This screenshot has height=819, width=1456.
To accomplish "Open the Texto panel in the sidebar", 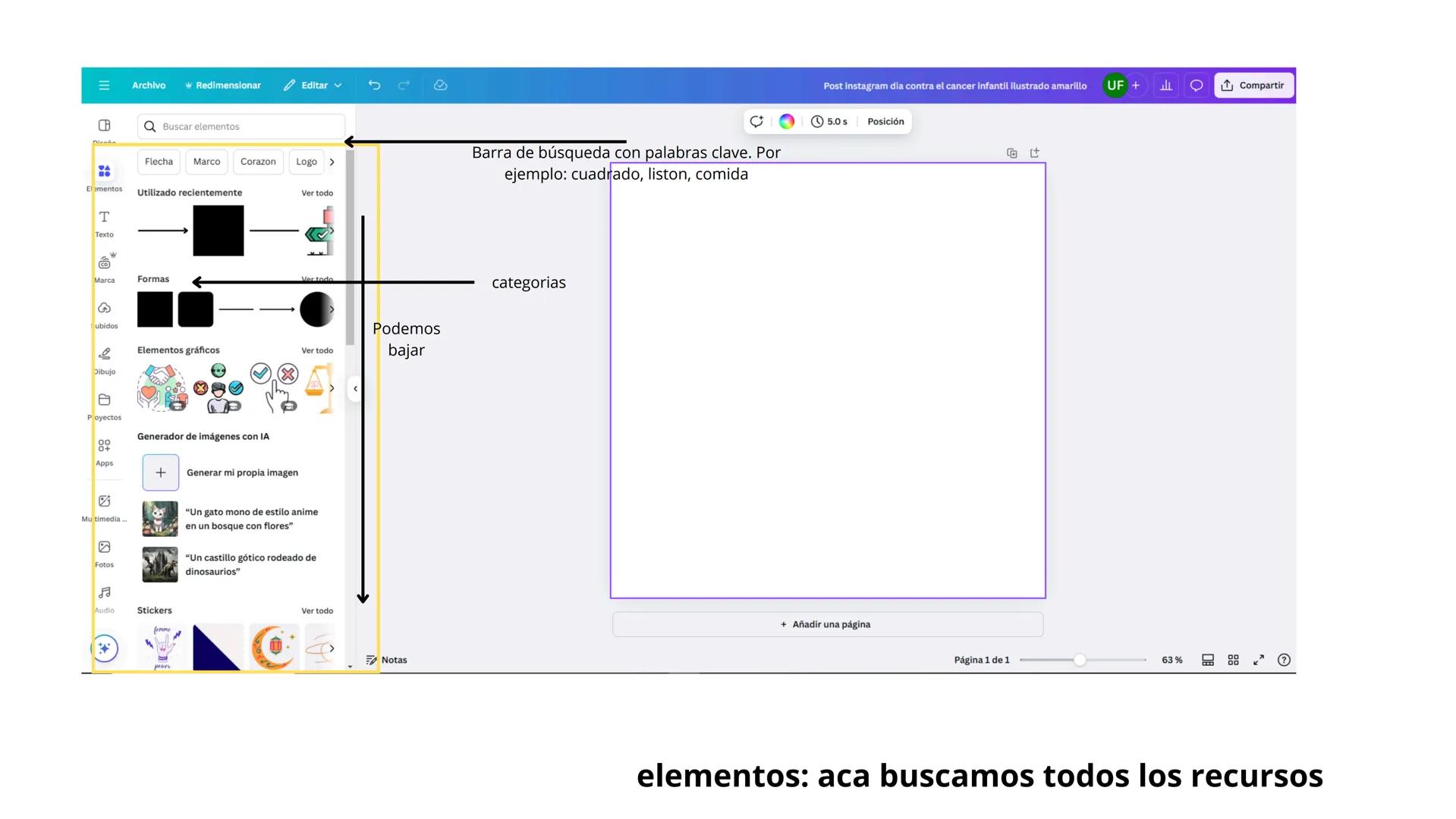I will pyautogui.click(x=104, y=223).
